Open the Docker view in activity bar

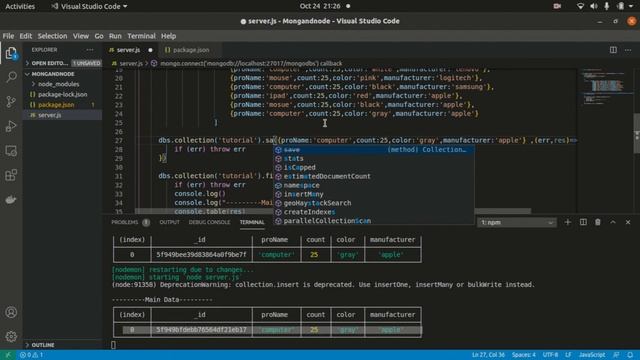pyautogui.click(x=11, y=200)
